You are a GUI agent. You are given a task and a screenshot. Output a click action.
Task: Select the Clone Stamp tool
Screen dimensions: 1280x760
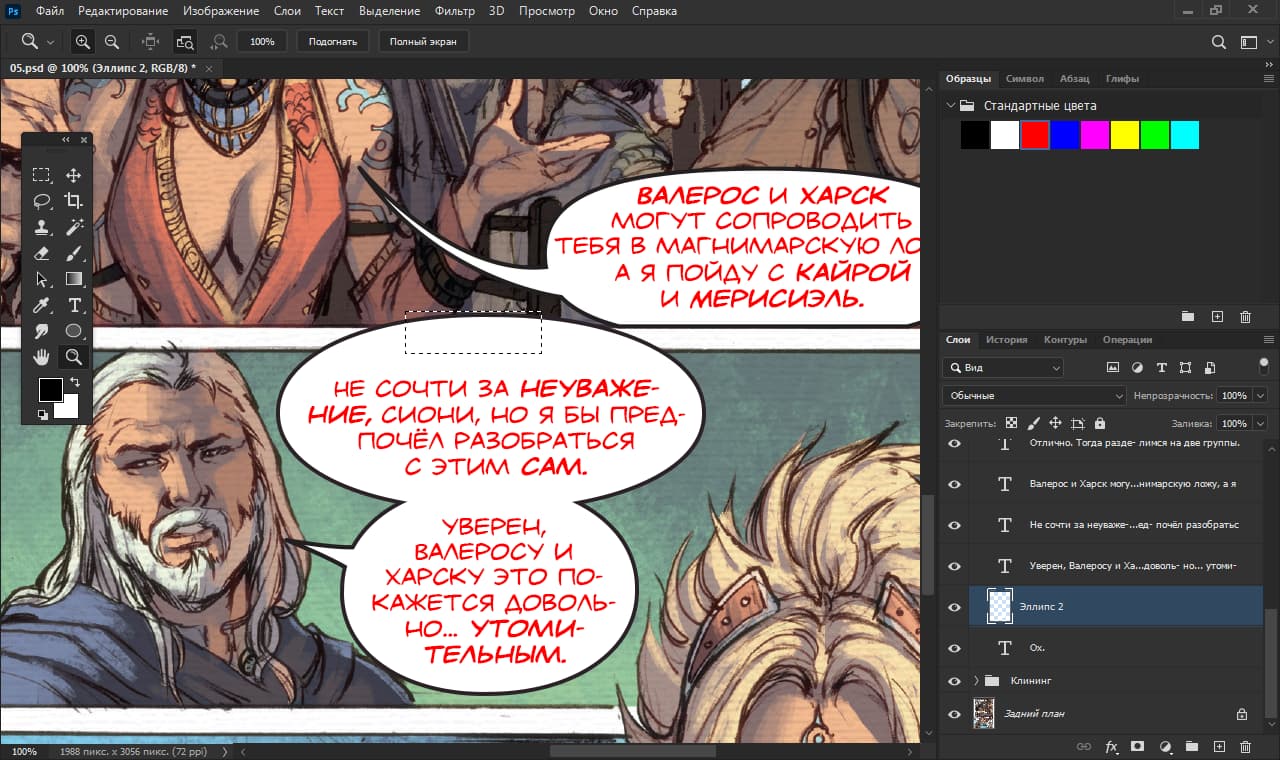41,227
